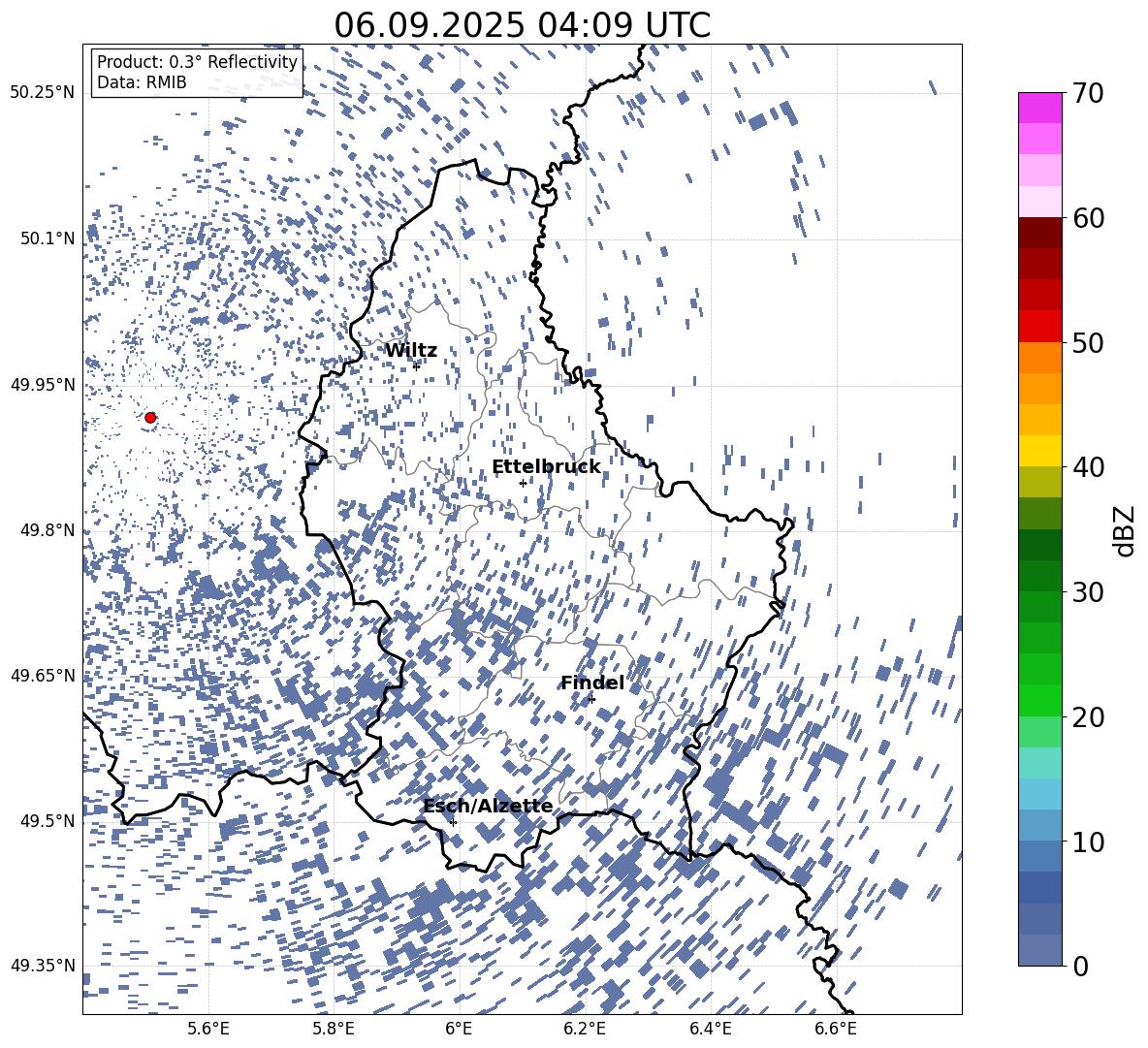Click the 49.5°N latitude label
The width and height of the screenshot is (1148, 1048).
pos(48,821)
